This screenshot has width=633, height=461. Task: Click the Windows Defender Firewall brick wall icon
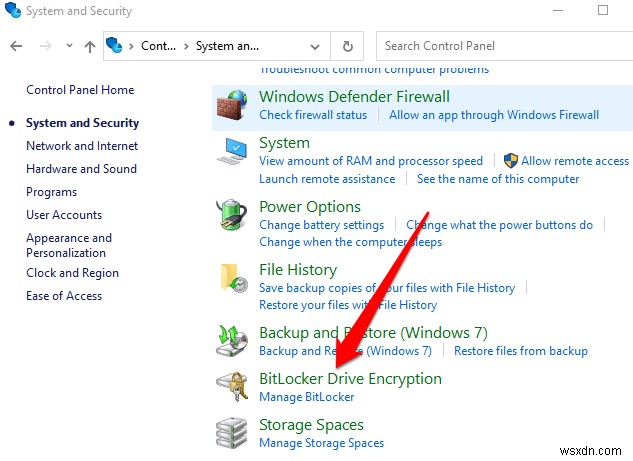coord(232,105)
